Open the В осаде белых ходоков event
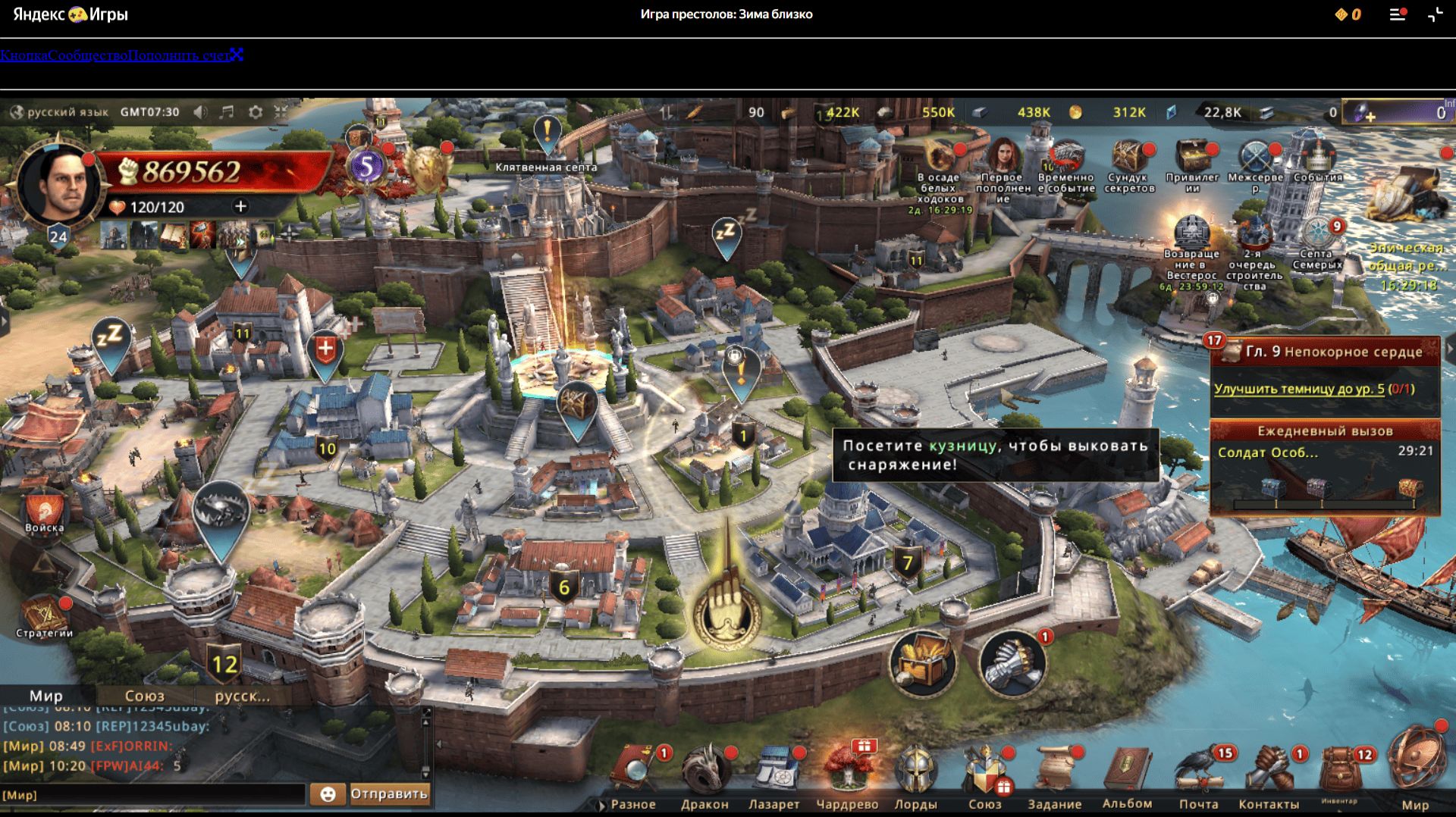Viewport: 1456px width, 817px height. [x=940, y=155]
